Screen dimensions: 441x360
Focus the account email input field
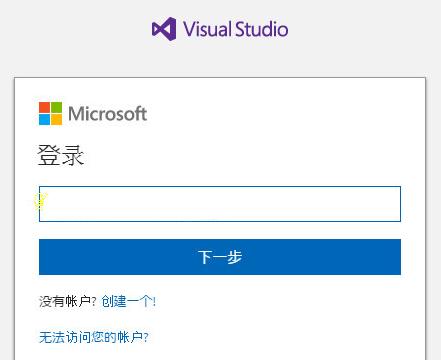click(x=220, y=204)
